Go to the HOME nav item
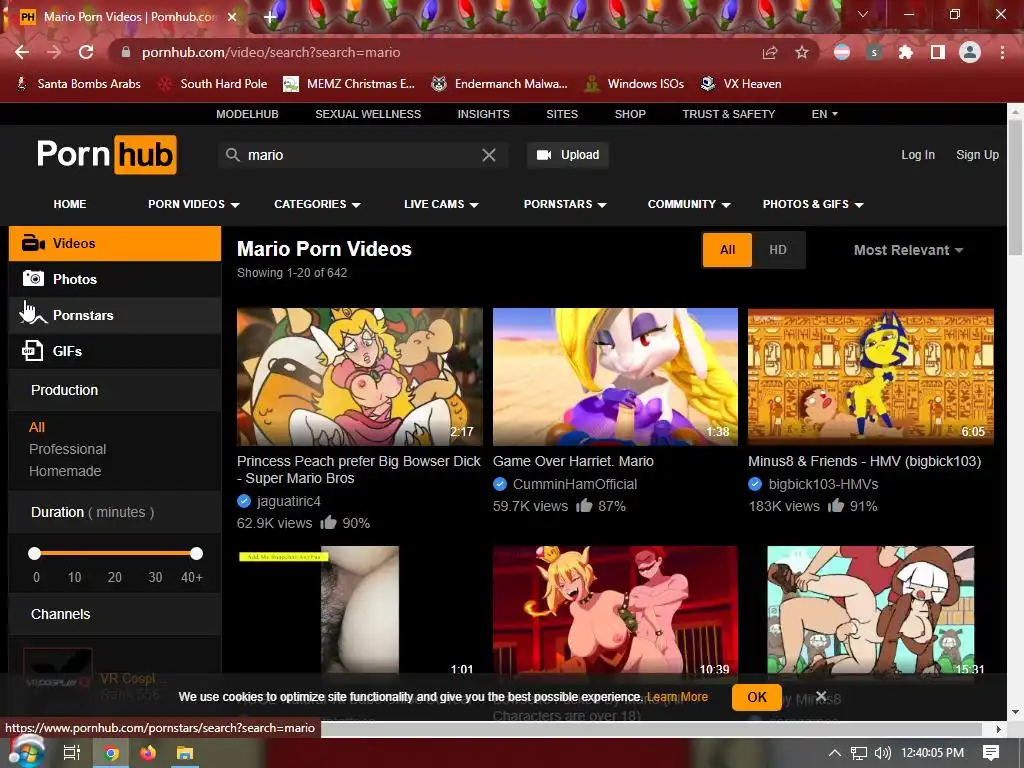 coord(70,204)
